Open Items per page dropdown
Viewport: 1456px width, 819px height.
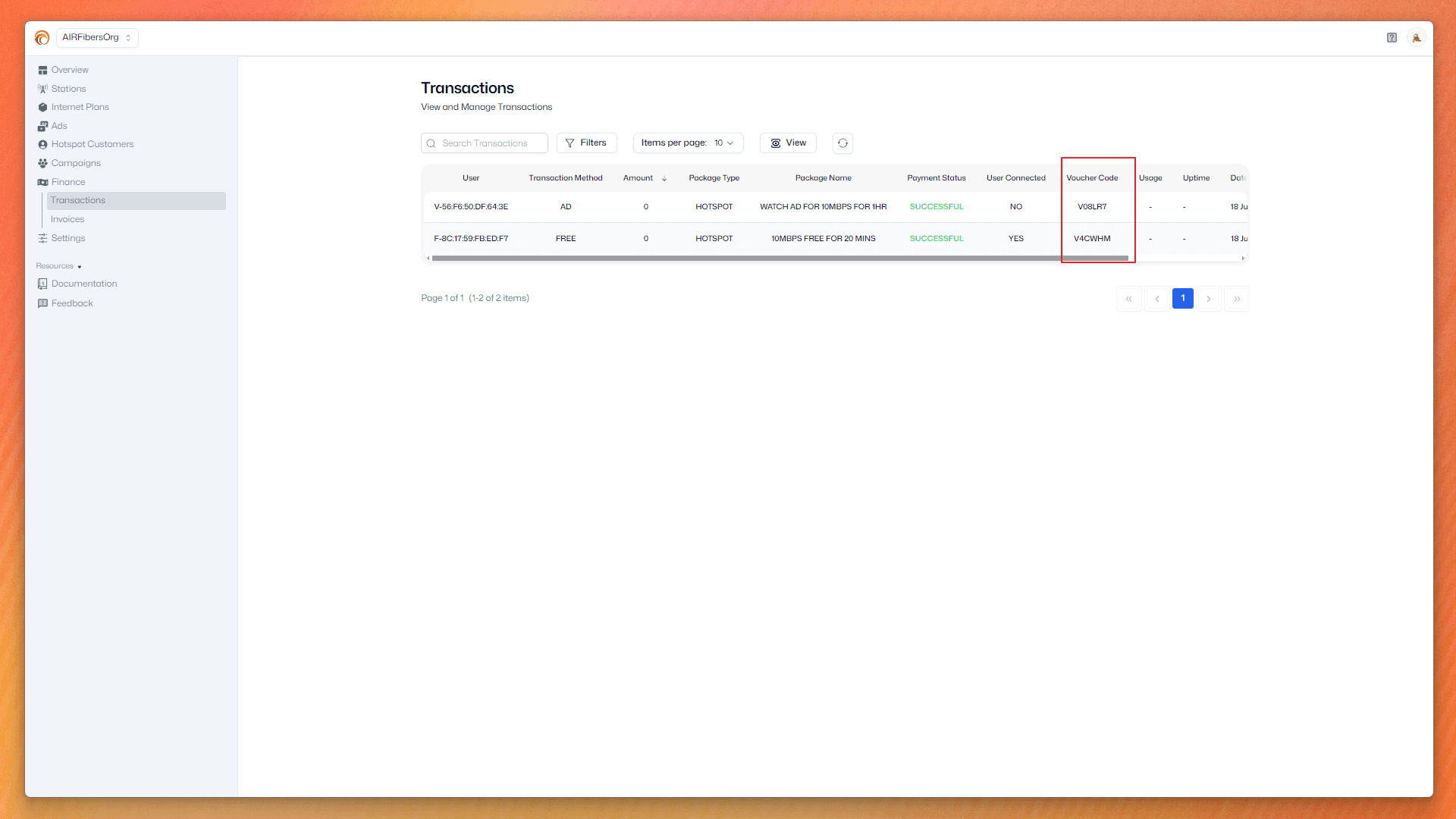(688, 143)
